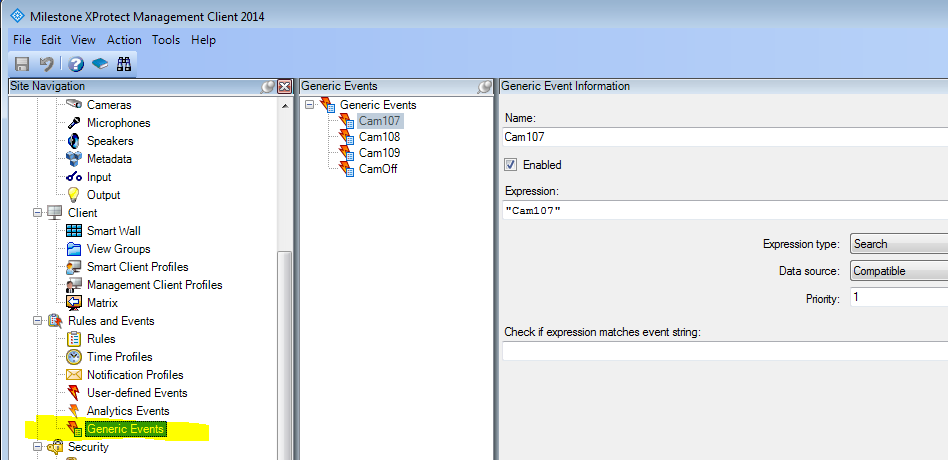The height and width of the screenshot is (460, 948).
Task: Collapse the Client tree node
Action: coord(37,213)
